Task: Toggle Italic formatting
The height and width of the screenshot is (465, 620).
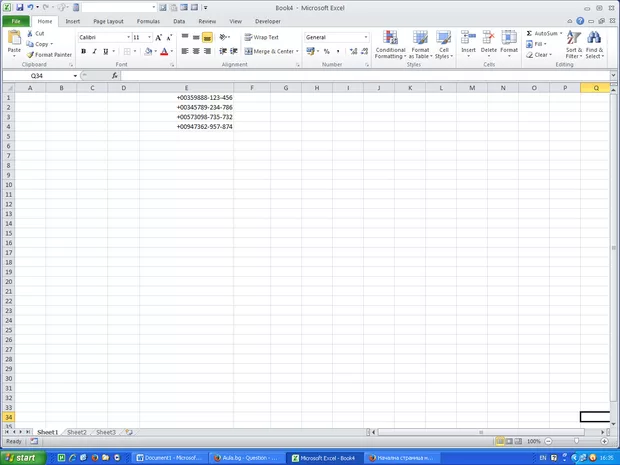Action: coord(94,51)
